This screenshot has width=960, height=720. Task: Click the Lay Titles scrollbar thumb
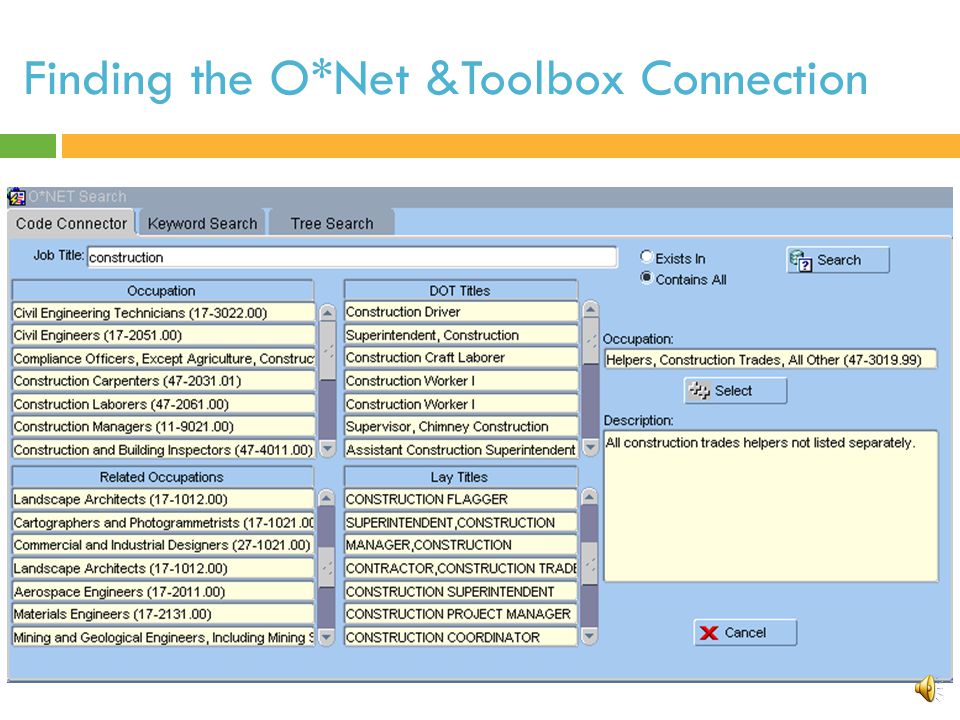click(589, 564)
